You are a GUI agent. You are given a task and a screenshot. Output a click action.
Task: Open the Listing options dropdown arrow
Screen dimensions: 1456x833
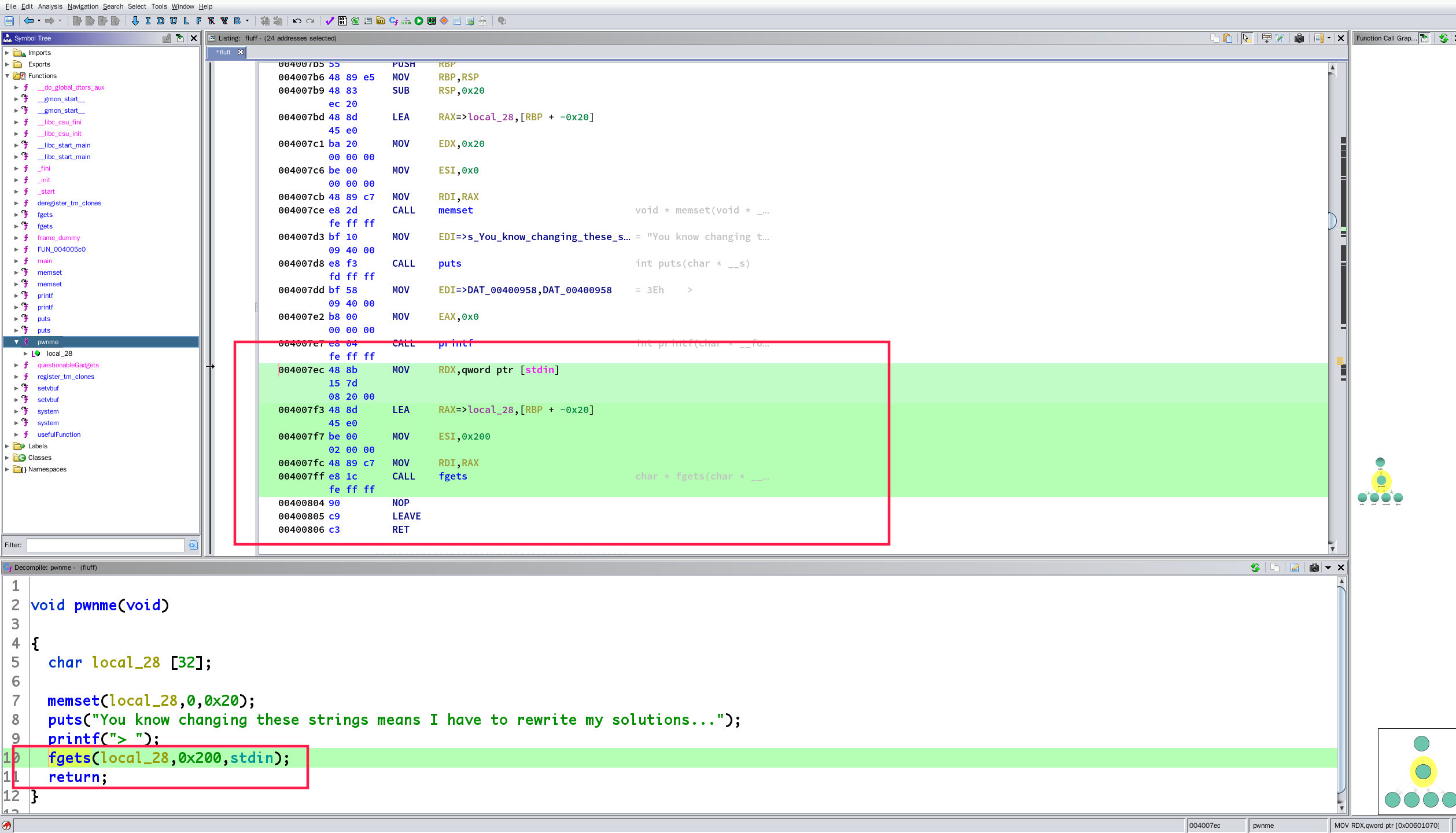point(1329,38)
